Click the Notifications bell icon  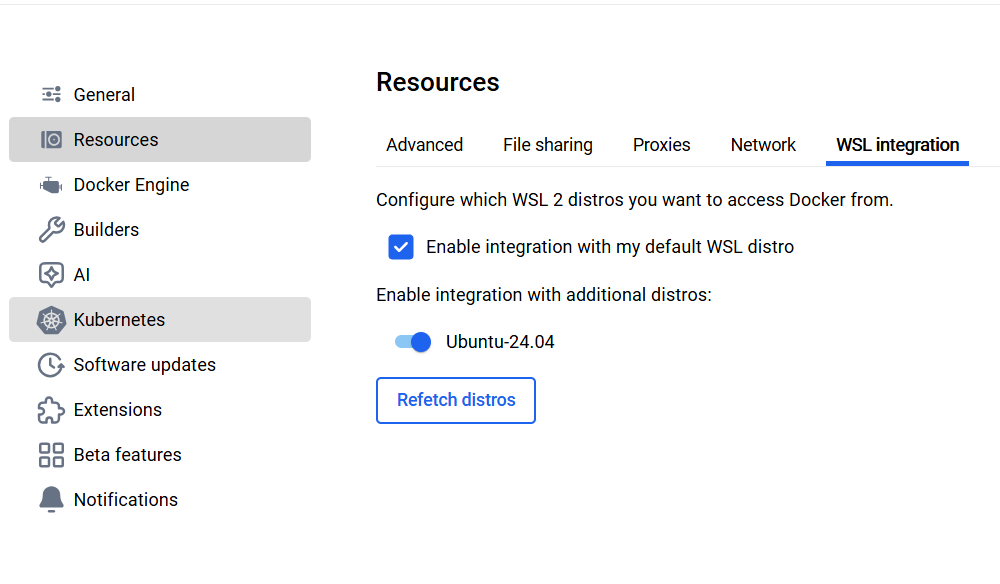tap(51, 500)
